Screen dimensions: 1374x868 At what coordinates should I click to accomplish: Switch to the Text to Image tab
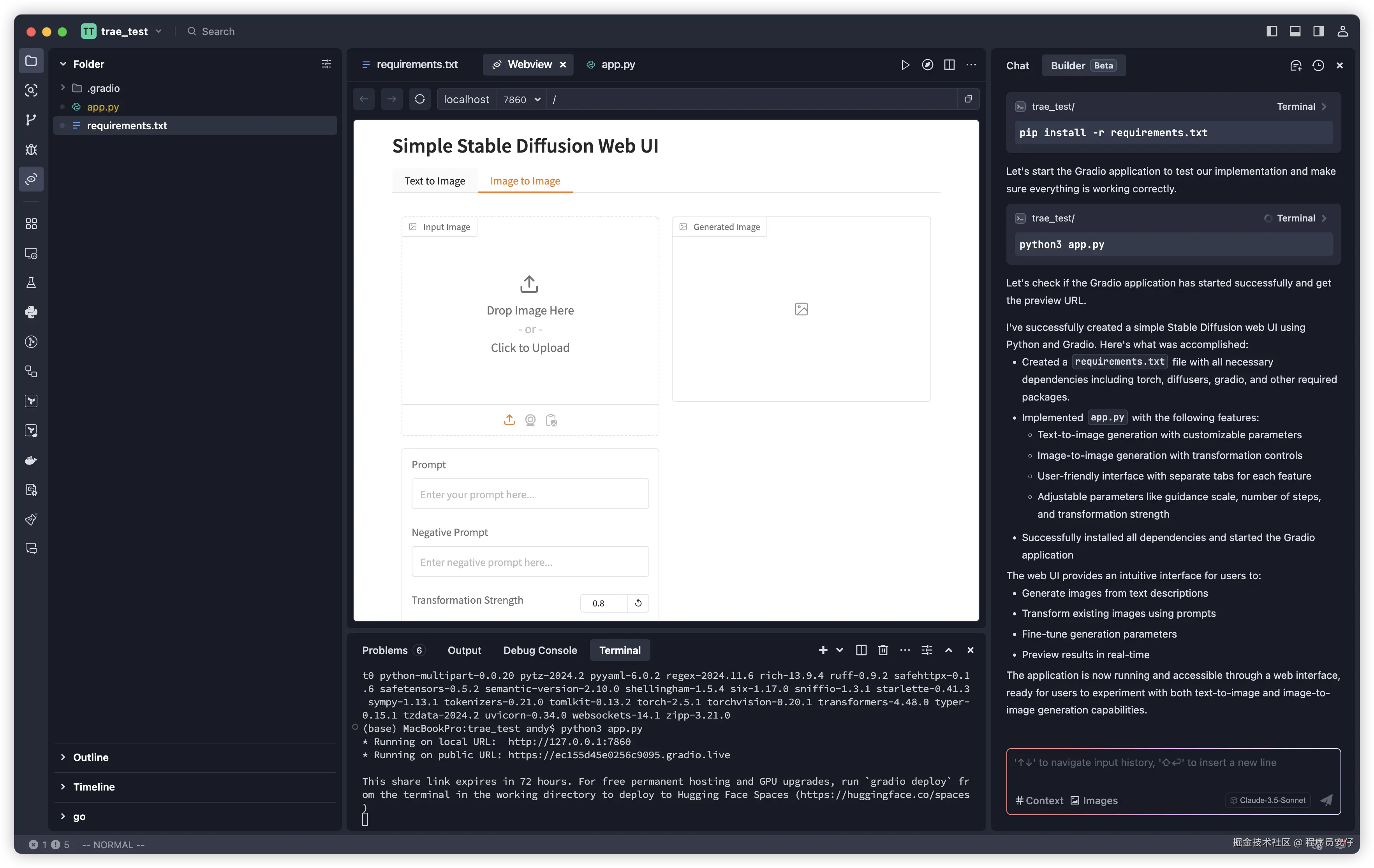435,181
